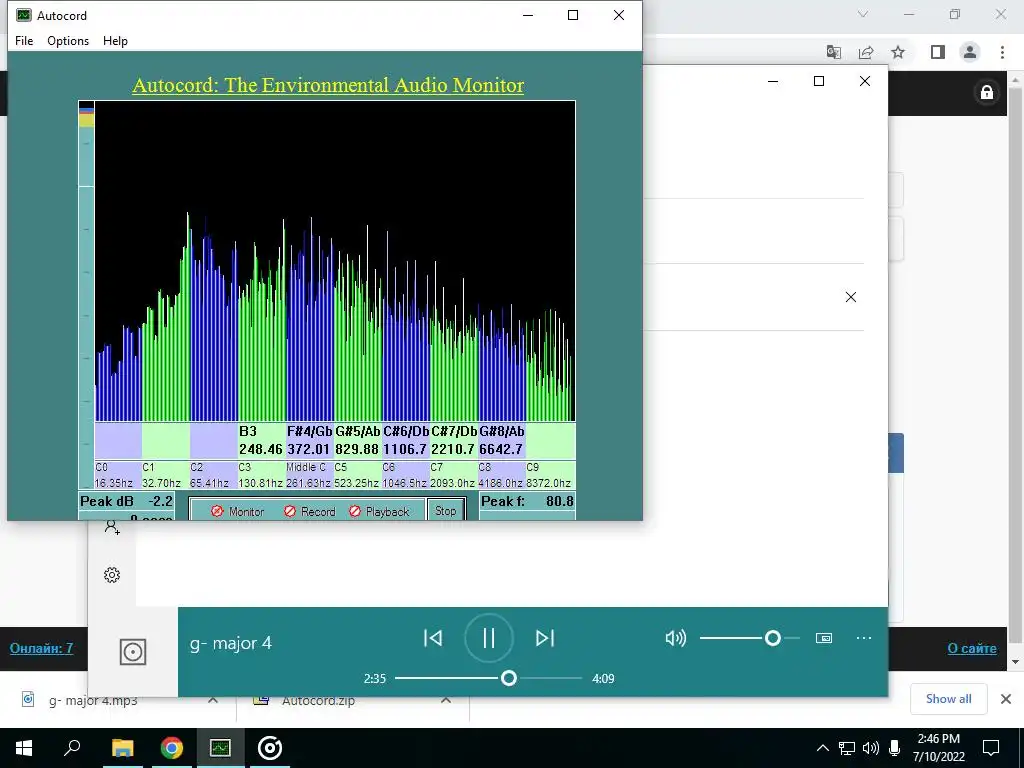
Task: Switch to Groove Music taskbar icon
Action: pyautogui.click(x=270, y=748)
